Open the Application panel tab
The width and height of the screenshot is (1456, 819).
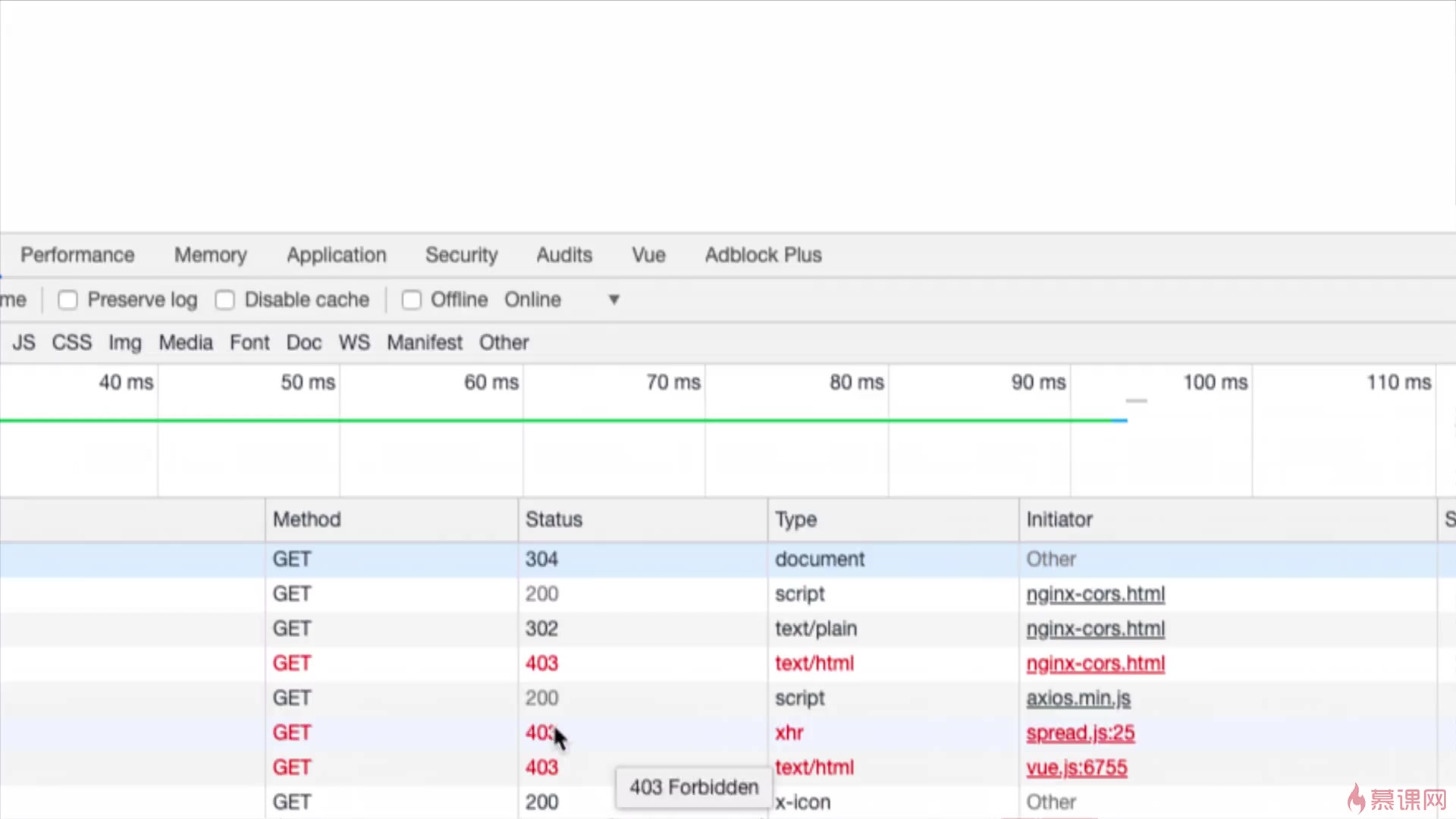(x=336, y=255)
